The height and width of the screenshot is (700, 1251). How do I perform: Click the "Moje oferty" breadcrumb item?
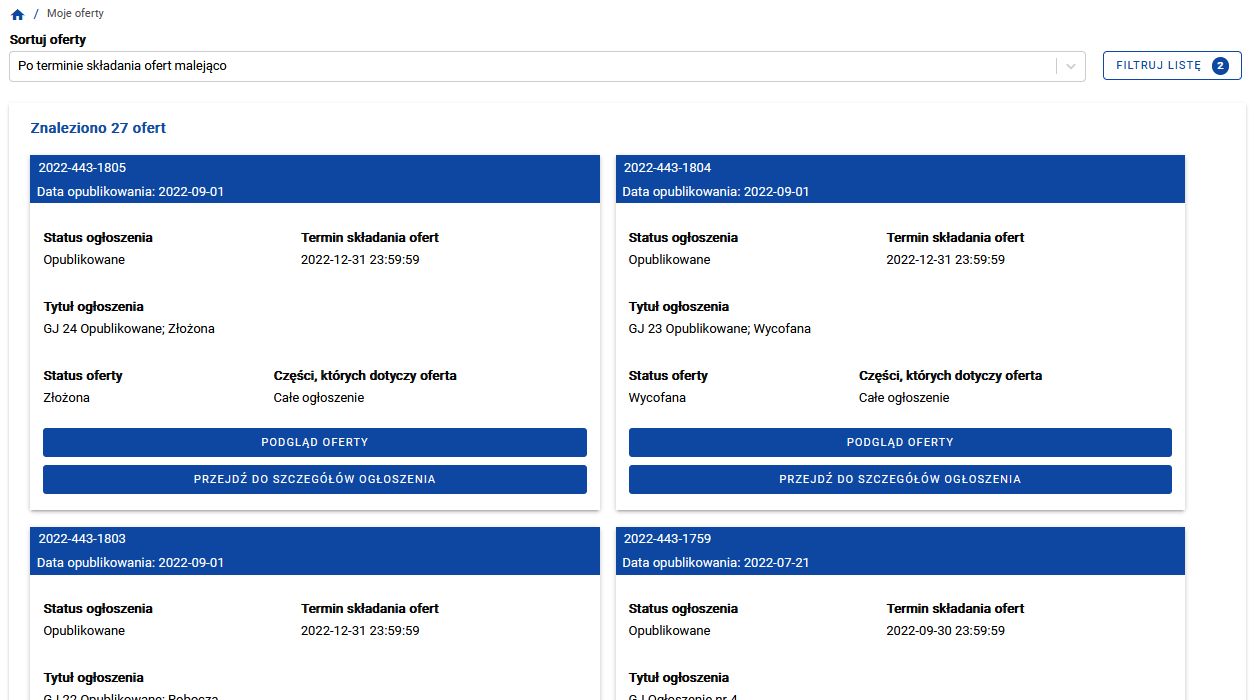coord(75,14)
